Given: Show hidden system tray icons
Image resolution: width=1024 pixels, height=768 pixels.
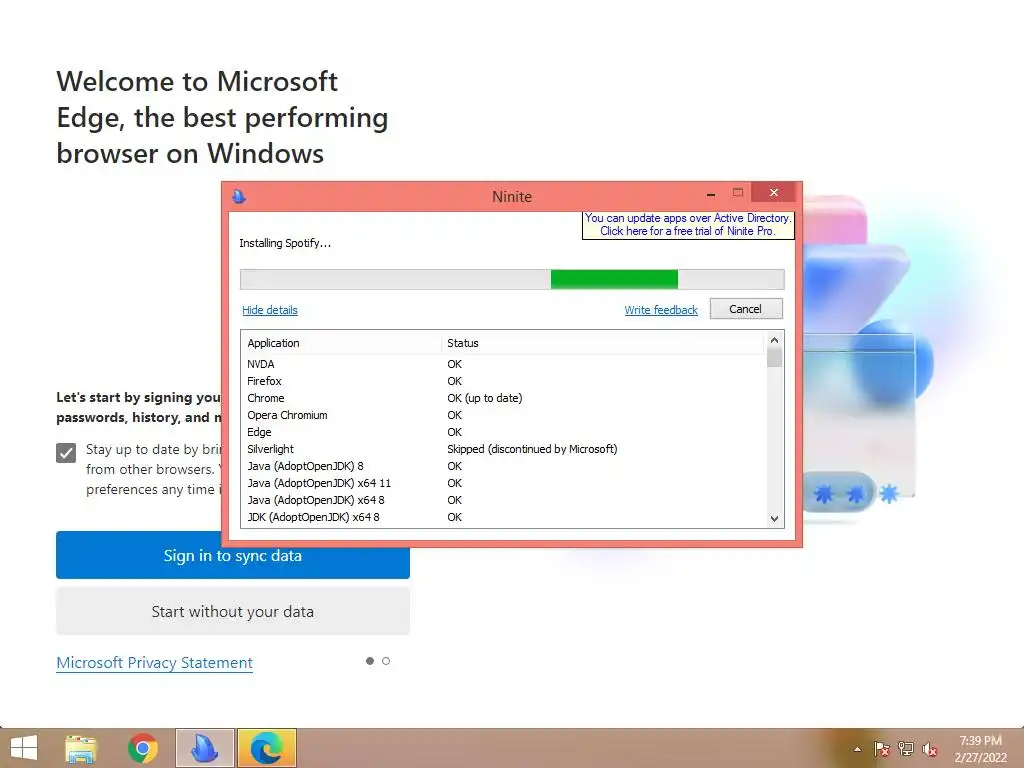Looking at the screenshot, I should pos(857,749).
